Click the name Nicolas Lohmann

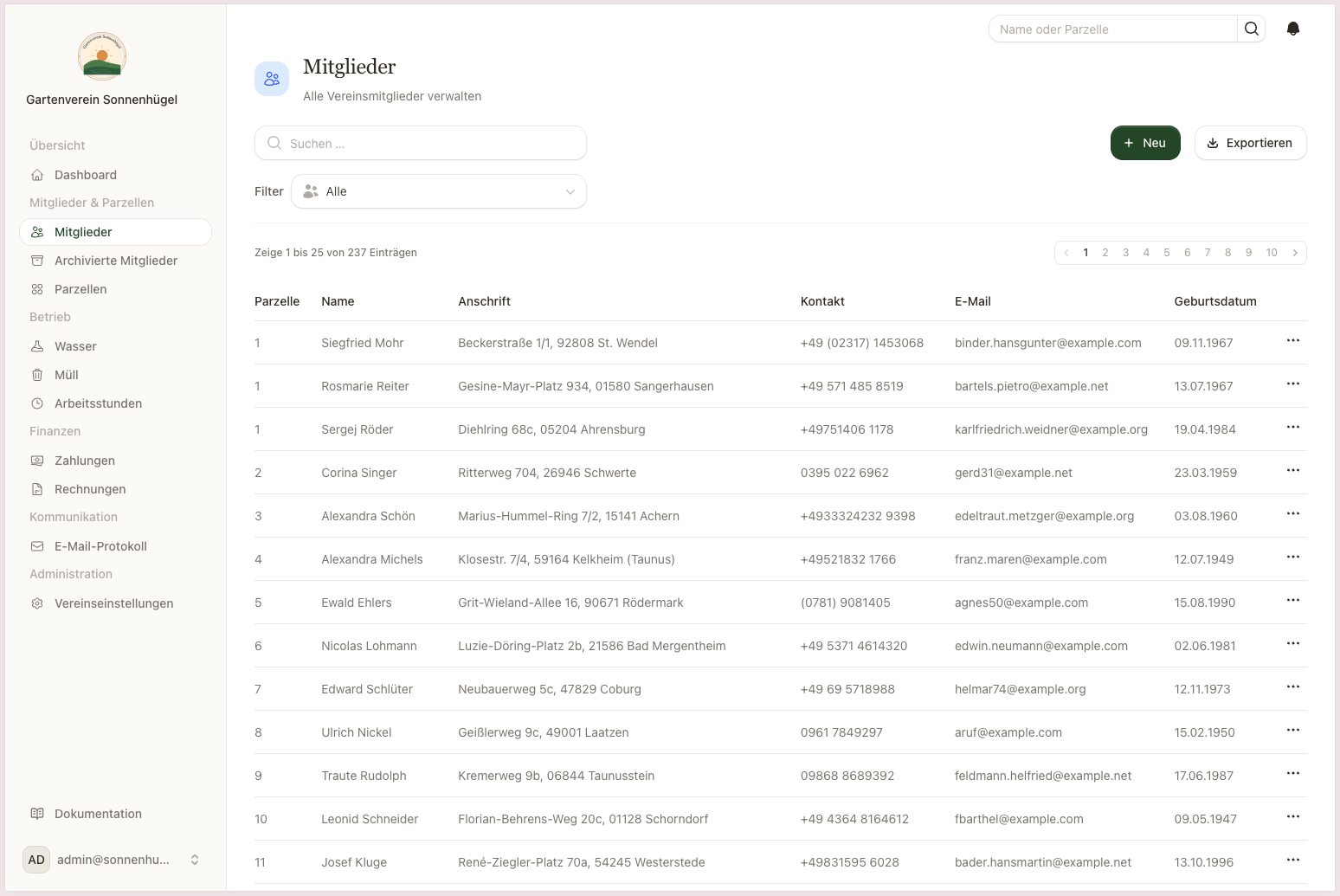(x=369, y=646)
